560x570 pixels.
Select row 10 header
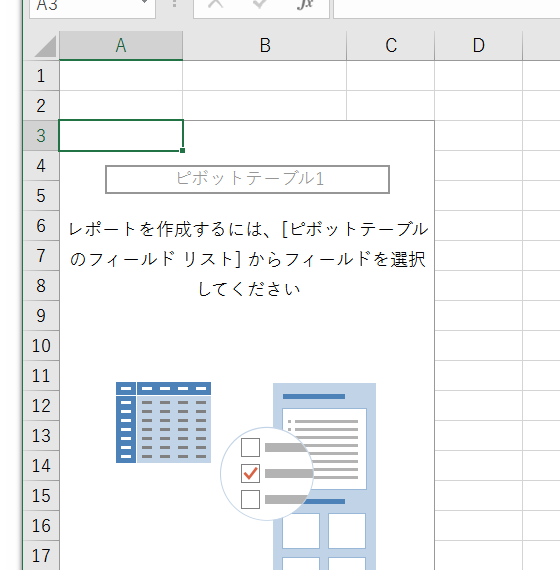click(x=41, y=346)
